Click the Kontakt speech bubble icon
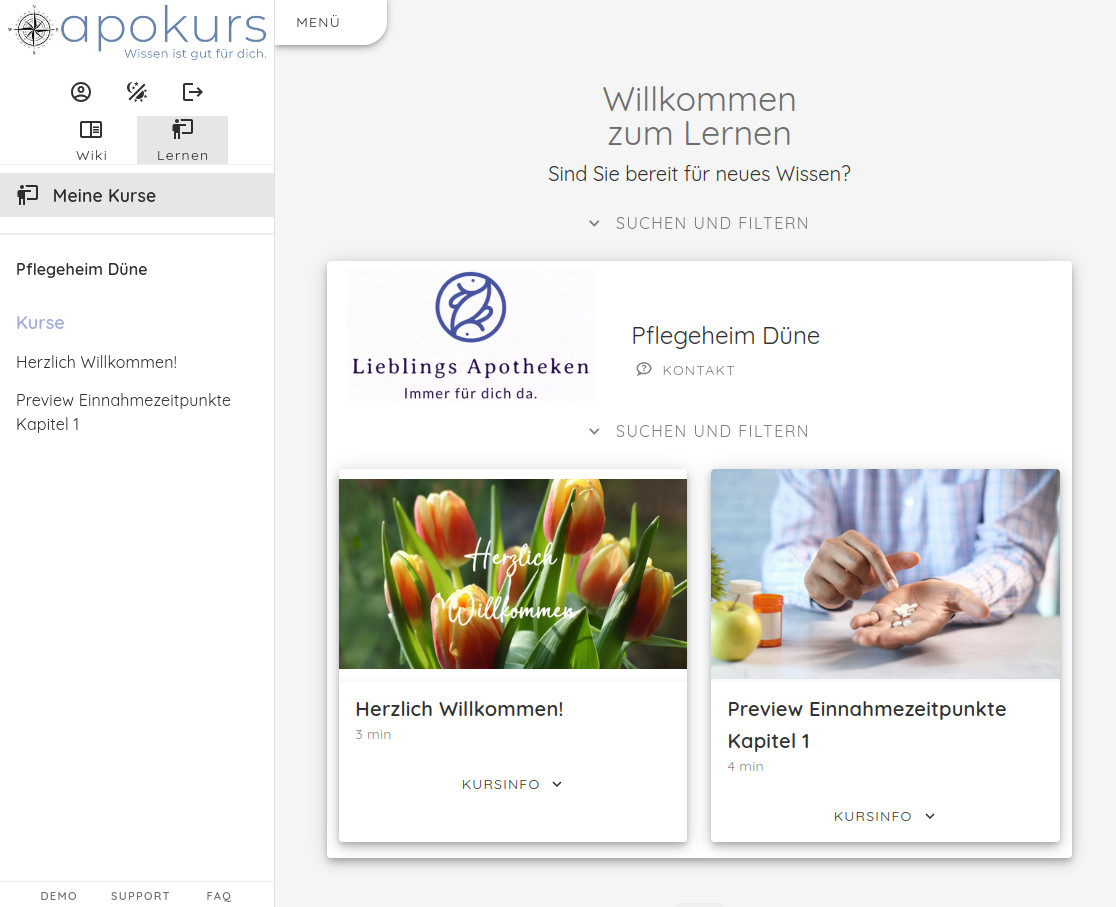The image size is (1116, 907). (x=643, y=369)
